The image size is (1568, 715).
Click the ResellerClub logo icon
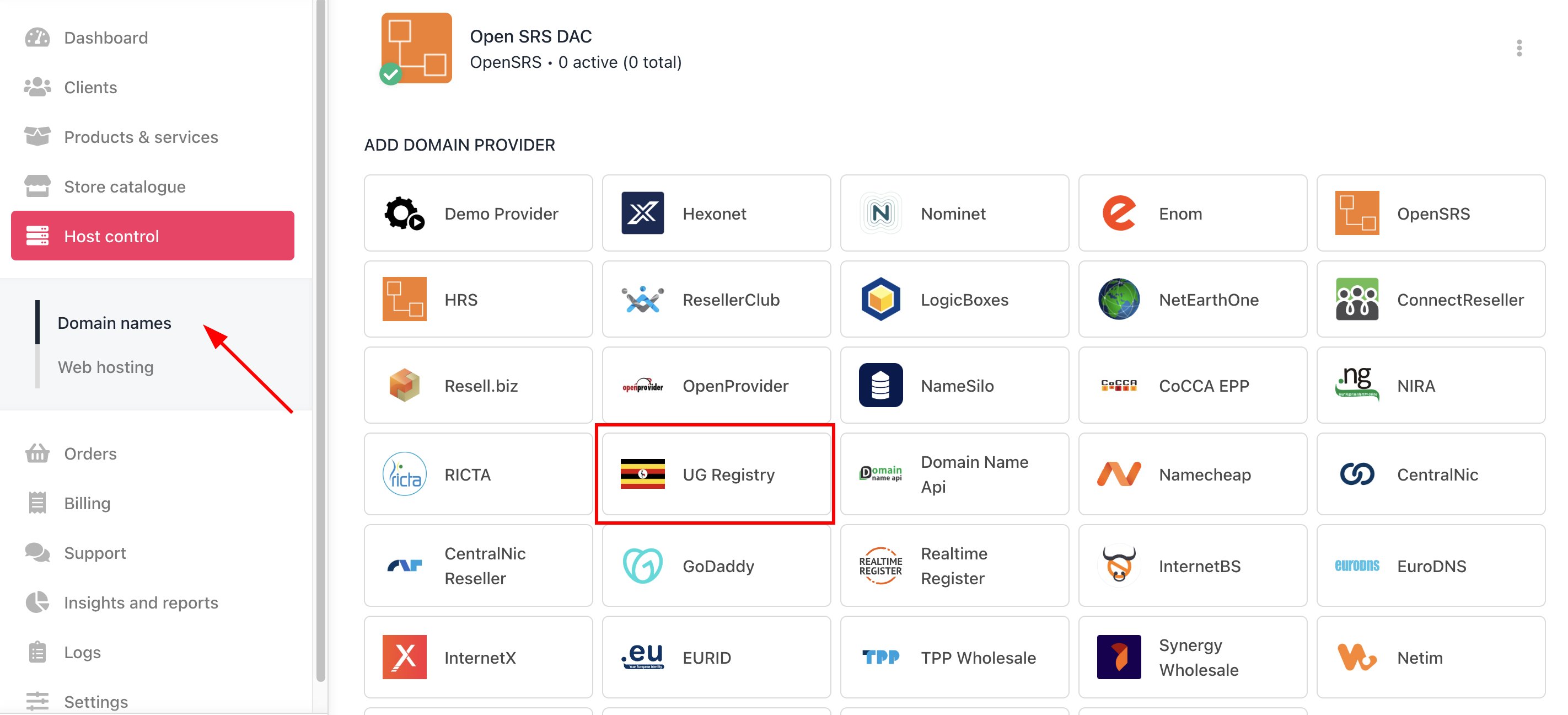pyautogui.click(x=643, y=299)
